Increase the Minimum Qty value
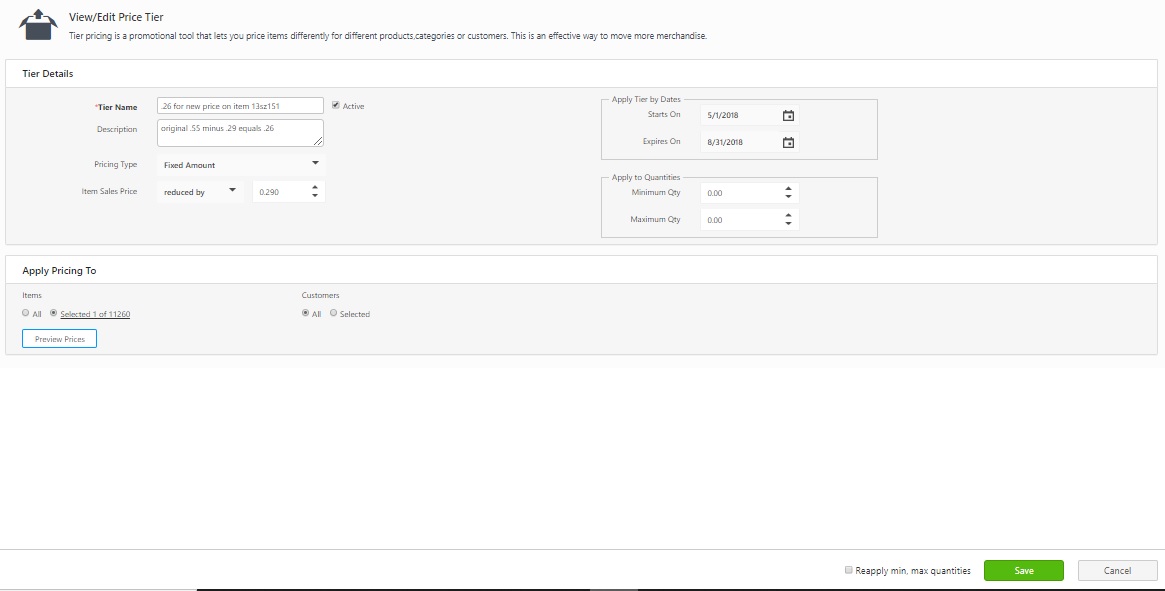 (788, 188)
